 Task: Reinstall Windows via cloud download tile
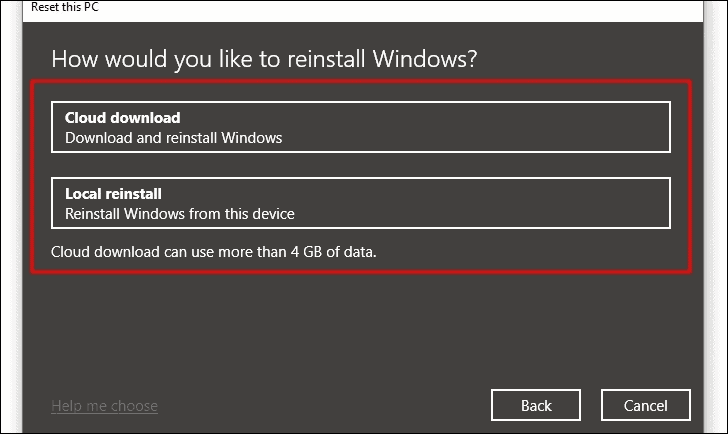[x=361, y=127]
